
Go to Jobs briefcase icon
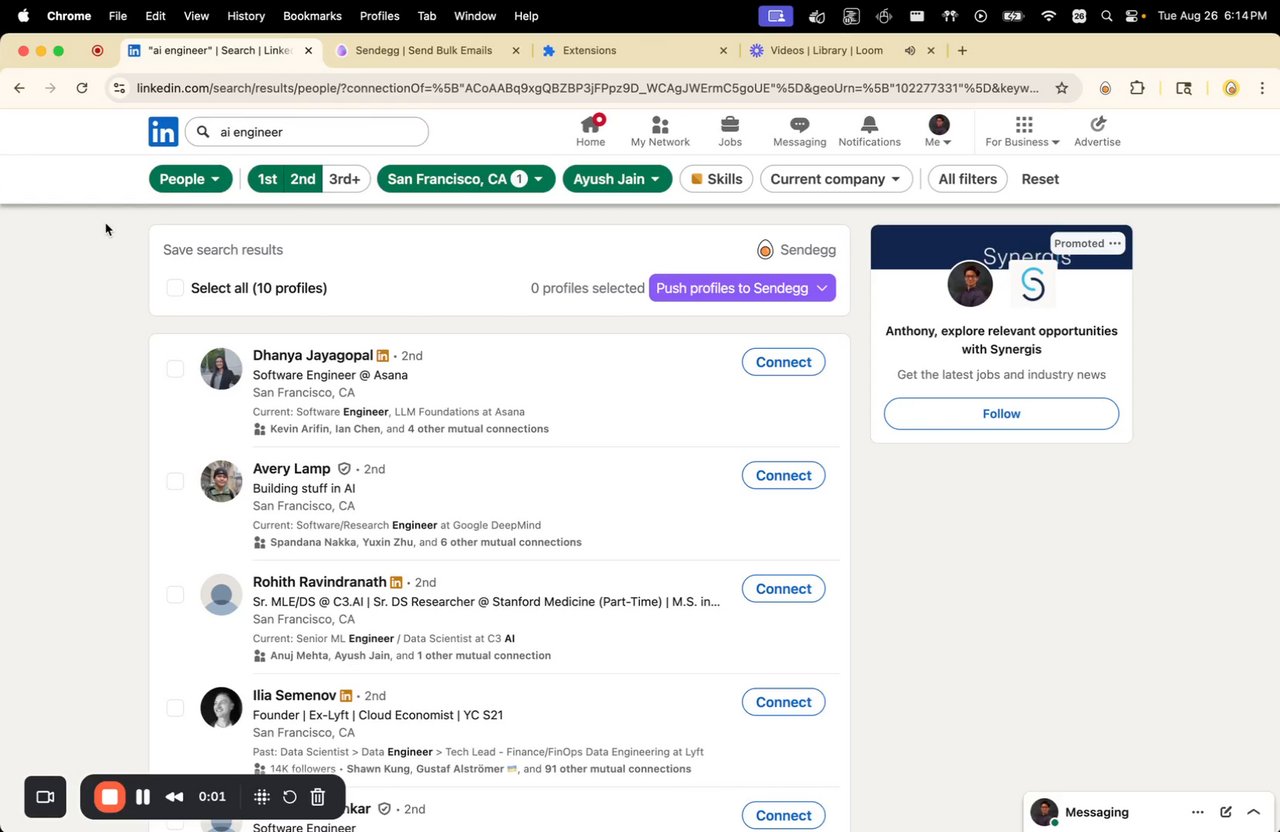coord(730,125)
